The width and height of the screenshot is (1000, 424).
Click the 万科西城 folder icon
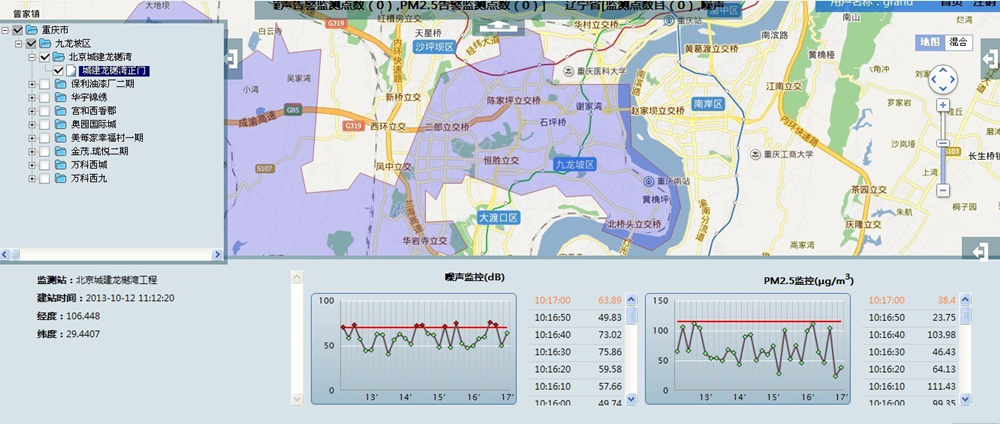[61, 164]
